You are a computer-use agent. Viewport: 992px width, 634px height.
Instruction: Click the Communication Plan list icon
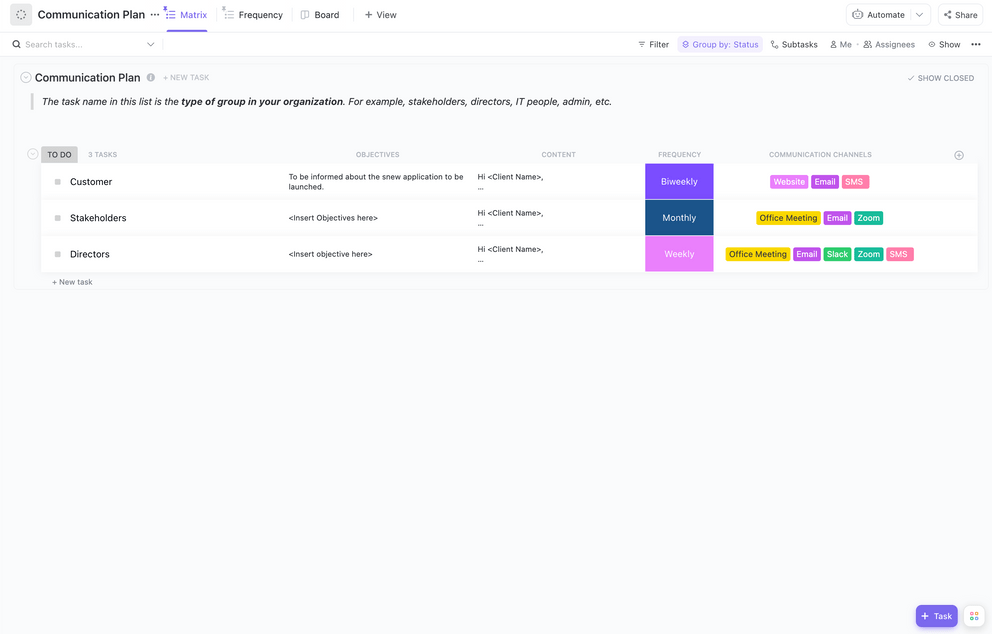tap(21, 15)
